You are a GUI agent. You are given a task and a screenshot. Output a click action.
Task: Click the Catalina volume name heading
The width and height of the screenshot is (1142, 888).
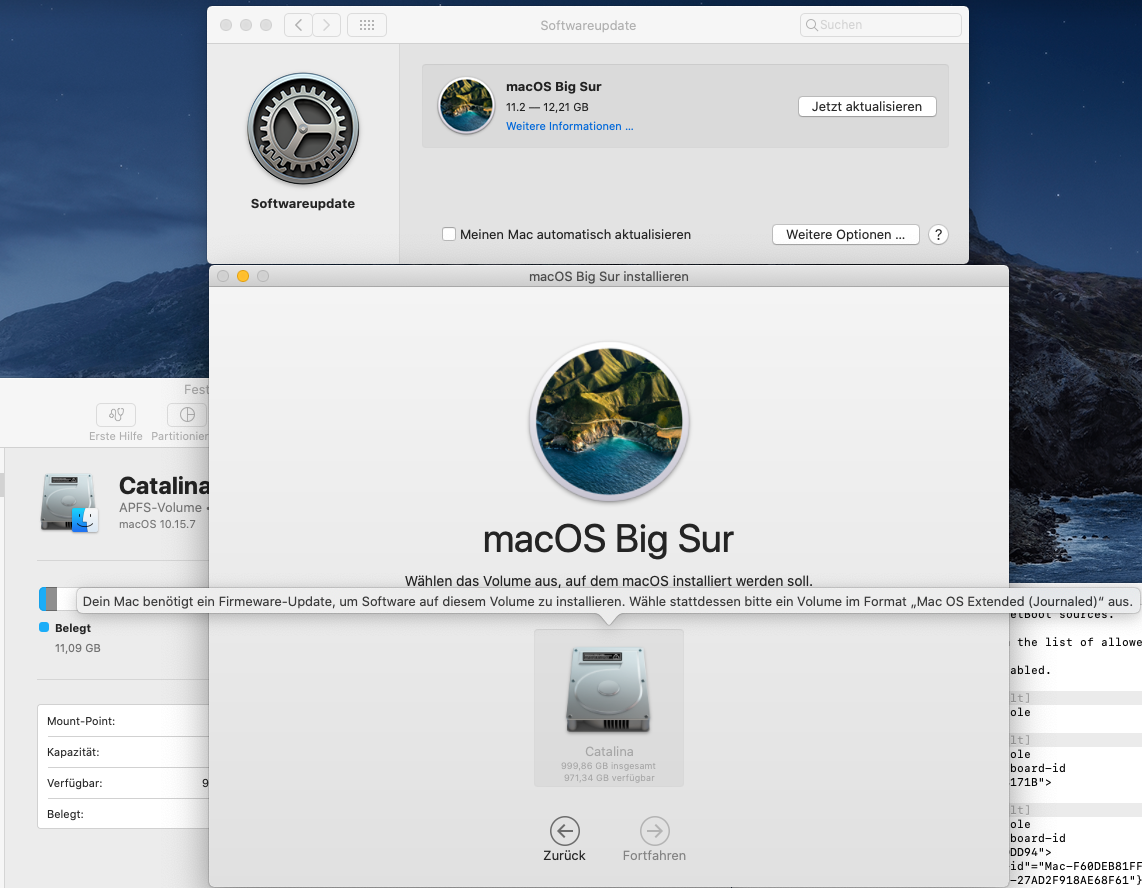coord(164,485)
